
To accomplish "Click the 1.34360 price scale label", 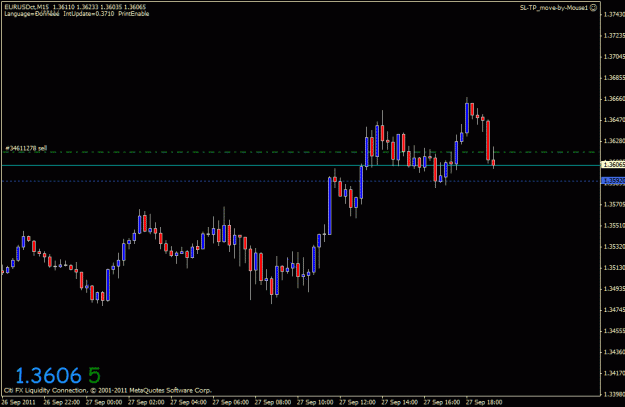I will [x=614, y=352].
